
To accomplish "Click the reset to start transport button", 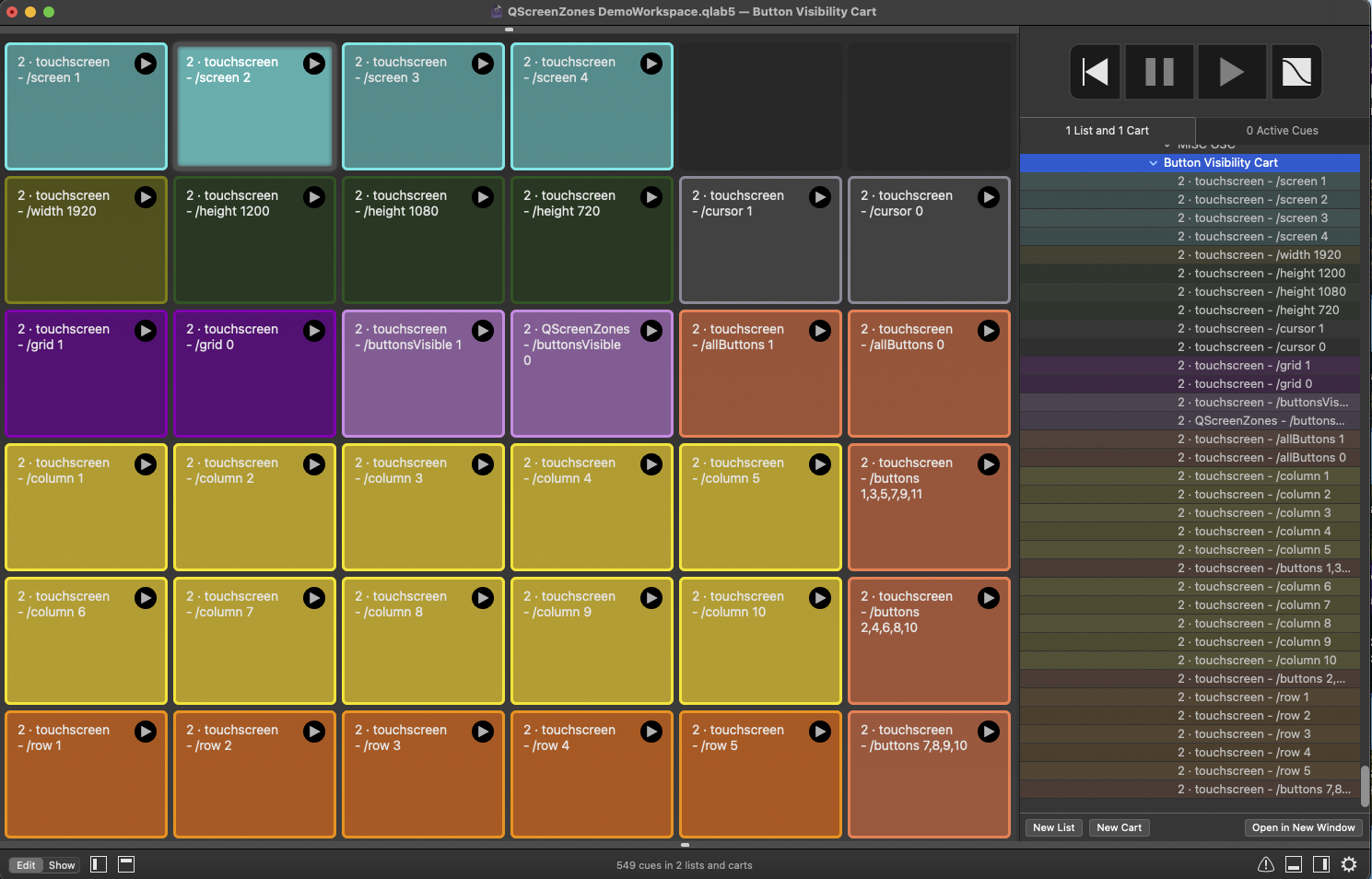I will click(x=1095, y=72).
